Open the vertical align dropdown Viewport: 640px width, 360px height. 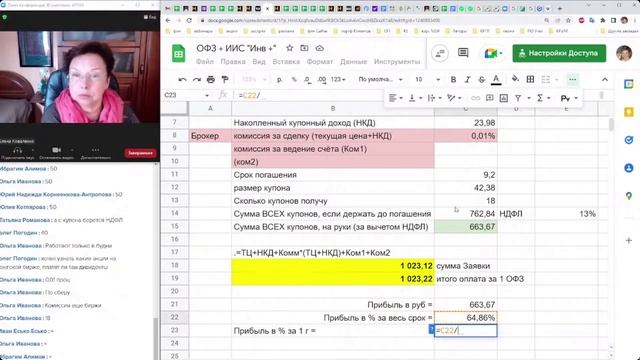click(x=415, y=98)
